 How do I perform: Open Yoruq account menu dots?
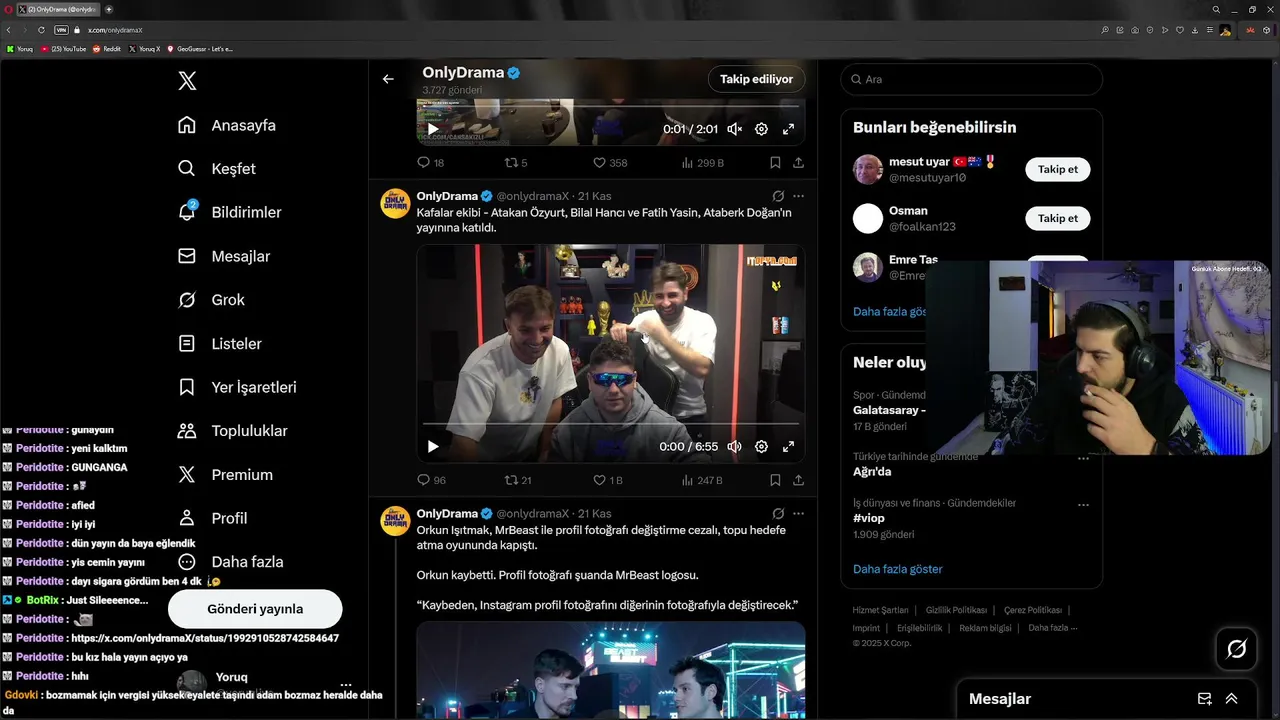[346, 686]
